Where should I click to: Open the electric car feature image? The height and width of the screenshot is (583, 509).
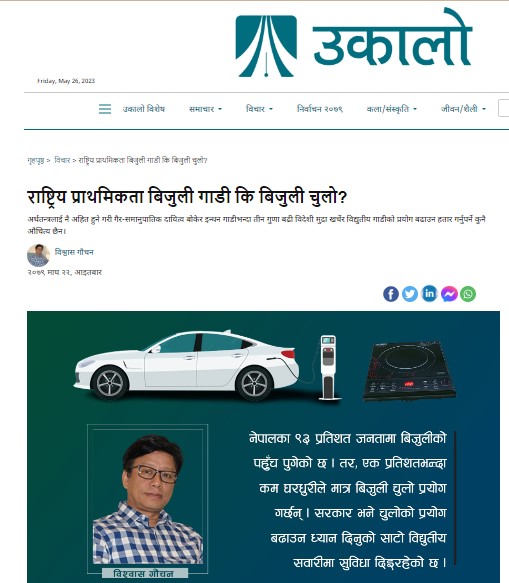[x=263, y=447]
